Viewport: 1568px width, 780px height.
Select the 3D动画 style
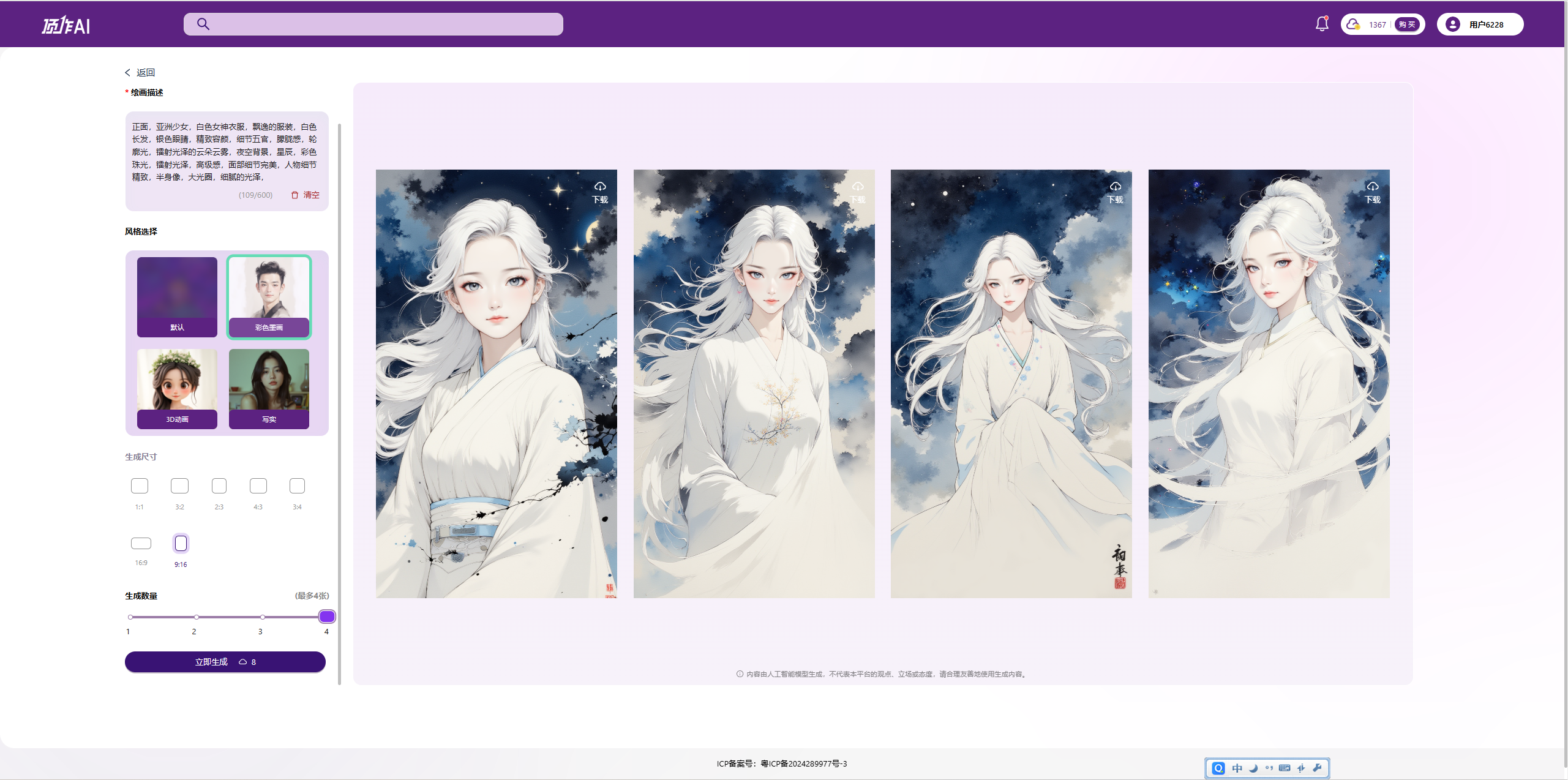pyautogui.click(x=177, y=388)
